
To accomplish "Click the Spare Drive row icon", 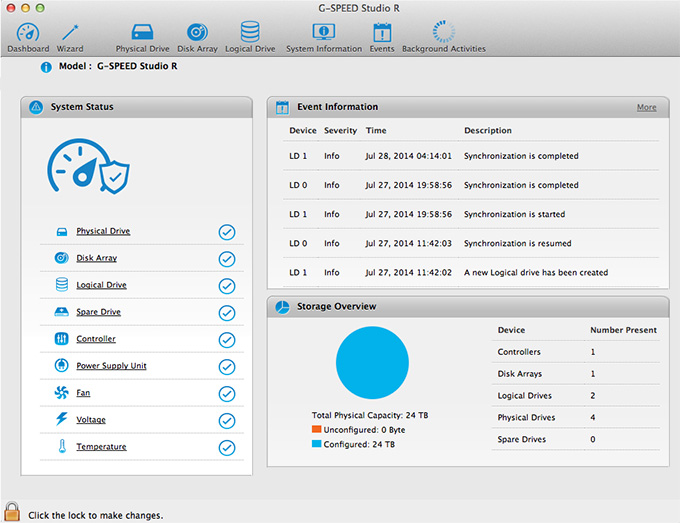I will click(x=62, y=311).
